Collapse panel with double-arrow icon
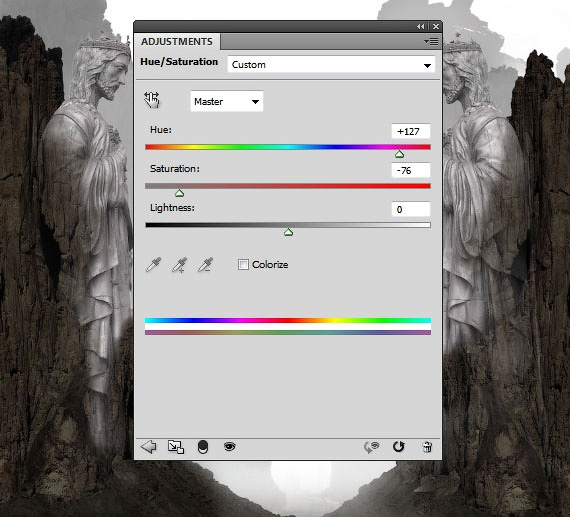The image size is (570, 517). coord(421,27)
